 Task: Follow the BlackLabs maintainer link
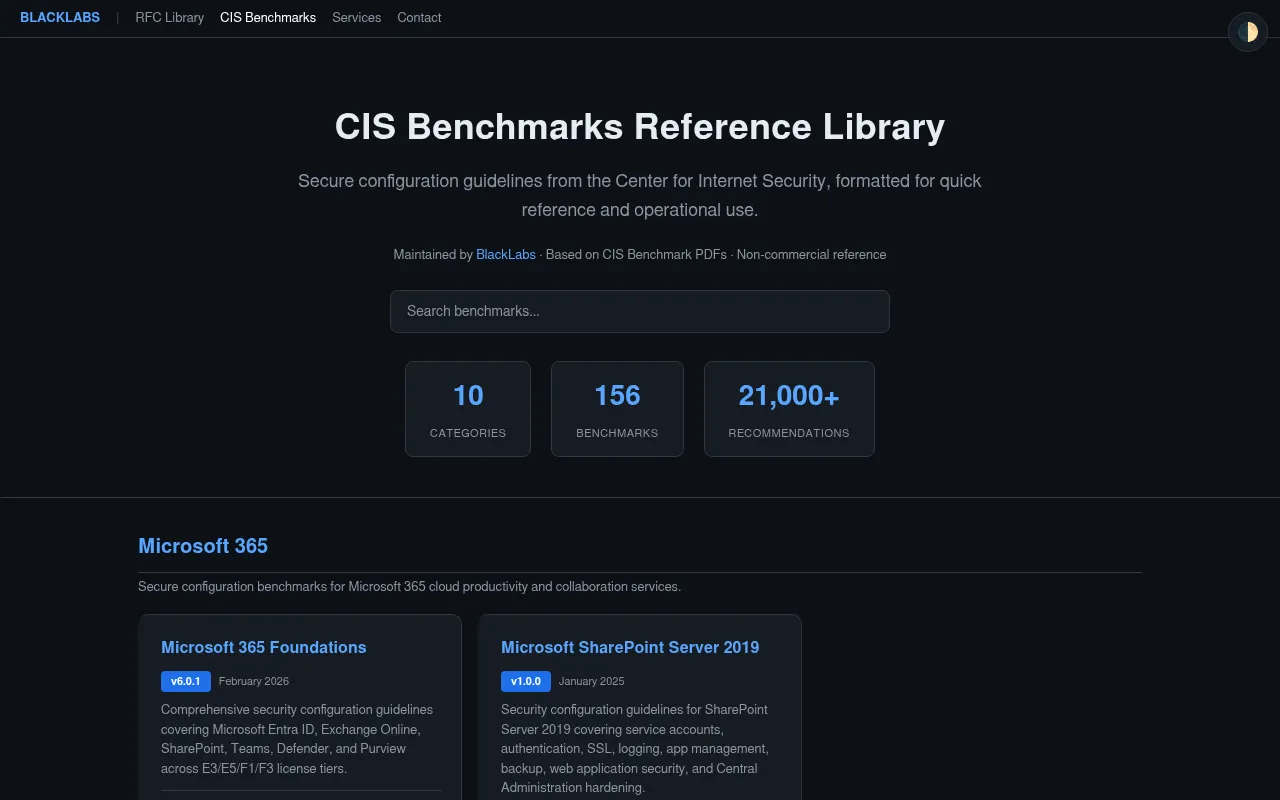pyautogui.click(x=506, y=255)
